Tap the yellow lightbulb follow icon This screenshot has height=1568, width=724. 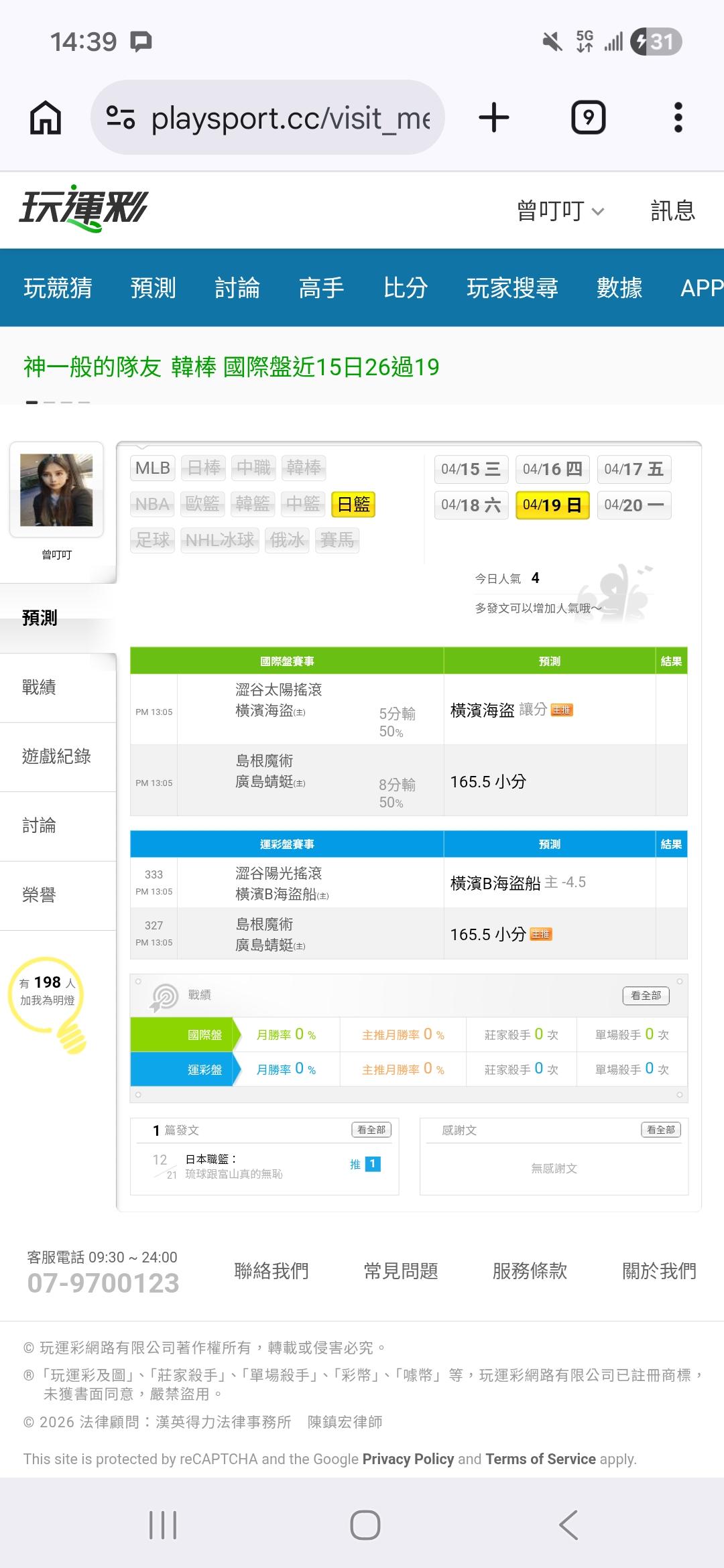click(x=48, y=1002)
